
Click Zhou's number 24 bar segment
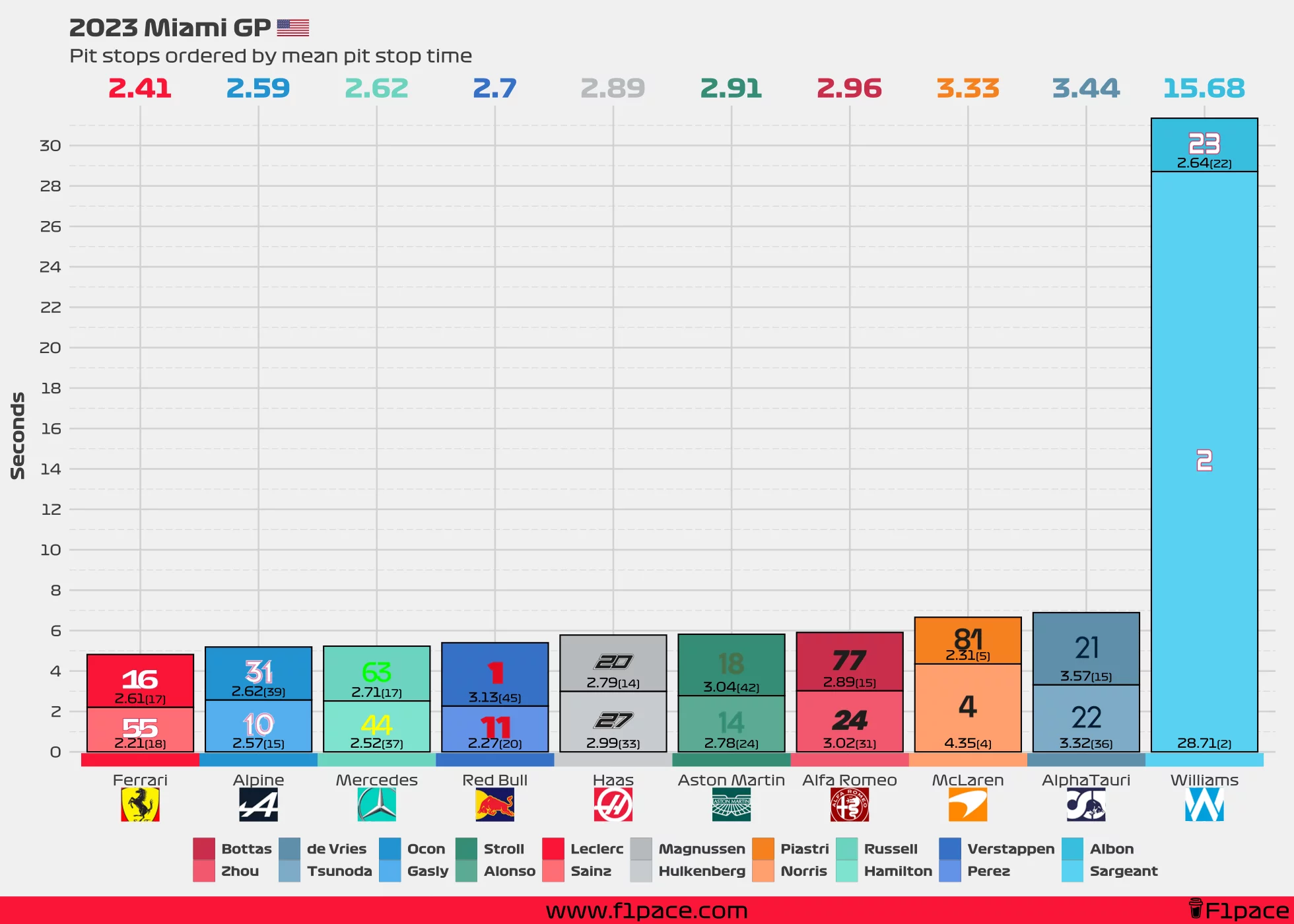point(850,721)
